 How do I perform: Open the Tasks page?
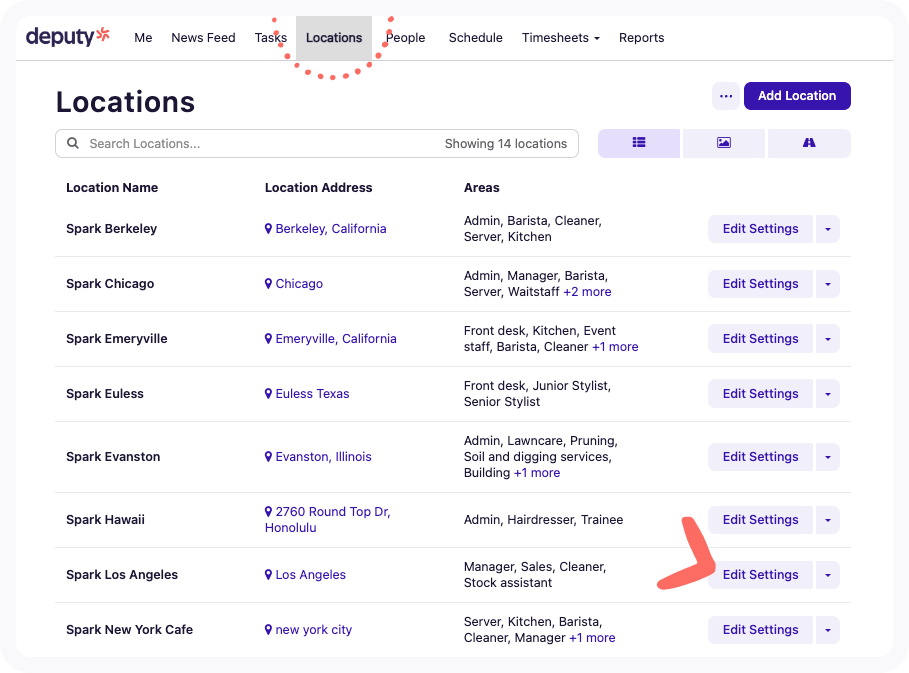point(271,38)
